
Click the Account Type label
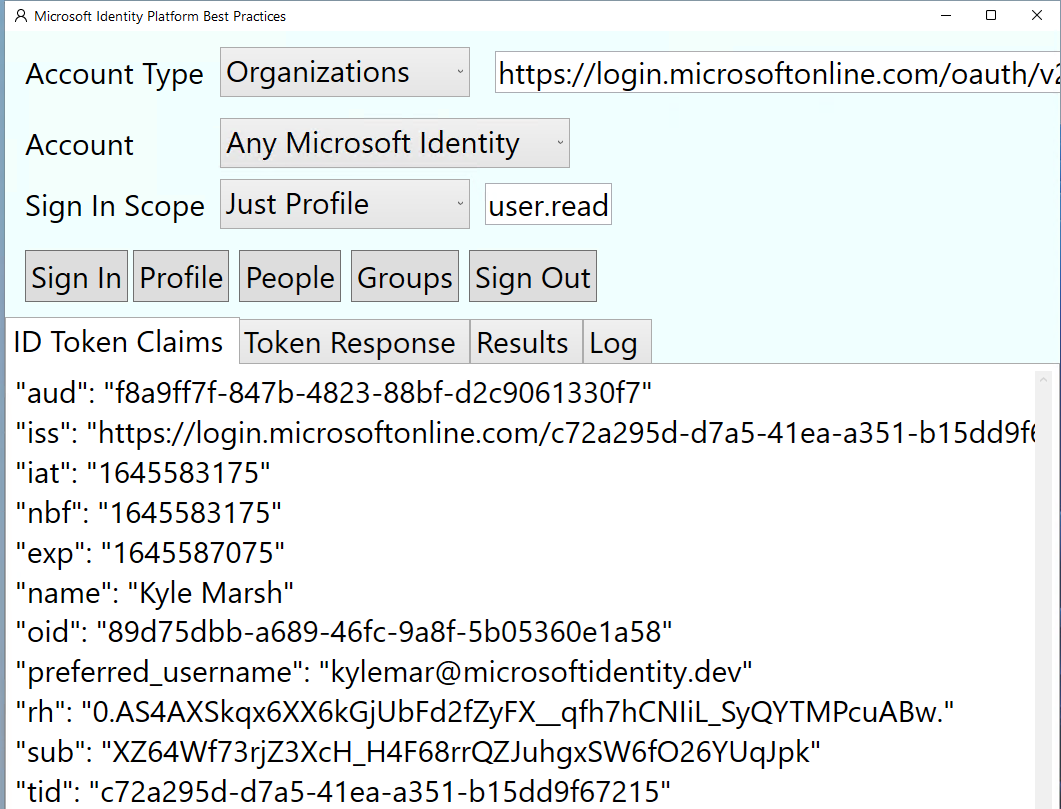(114, 74)
